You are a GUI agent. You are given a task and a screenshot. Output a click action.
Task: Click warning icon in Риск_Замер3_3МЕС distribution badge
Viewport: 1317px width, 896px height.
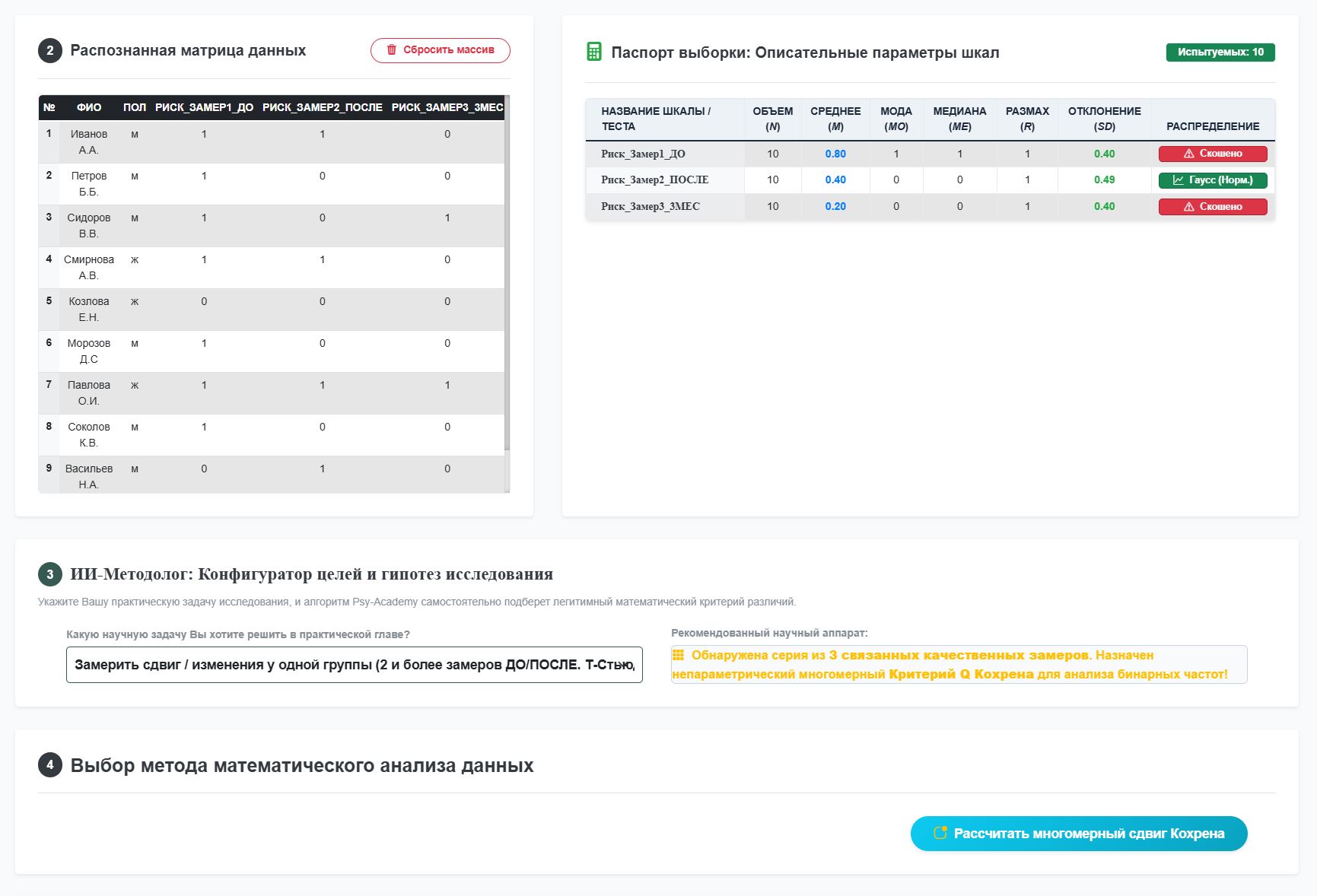[x=1188, y=207]
